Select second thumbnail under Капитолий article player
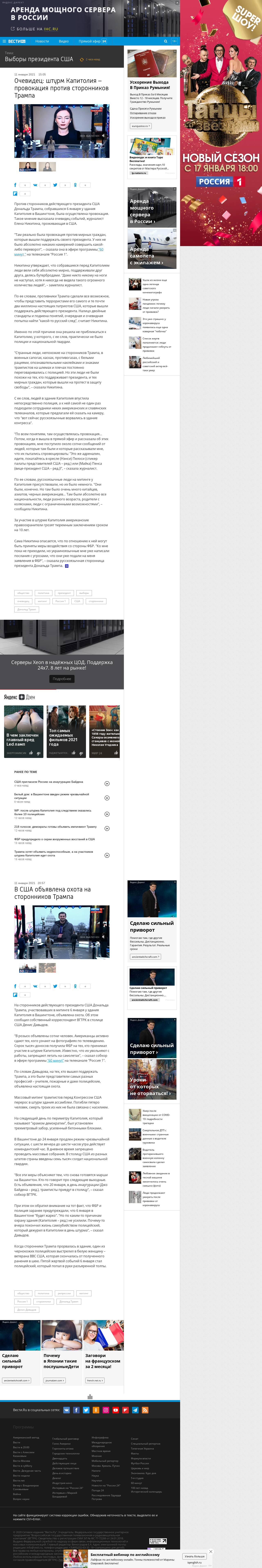The image size is (262, 1568). click(47, 167)
